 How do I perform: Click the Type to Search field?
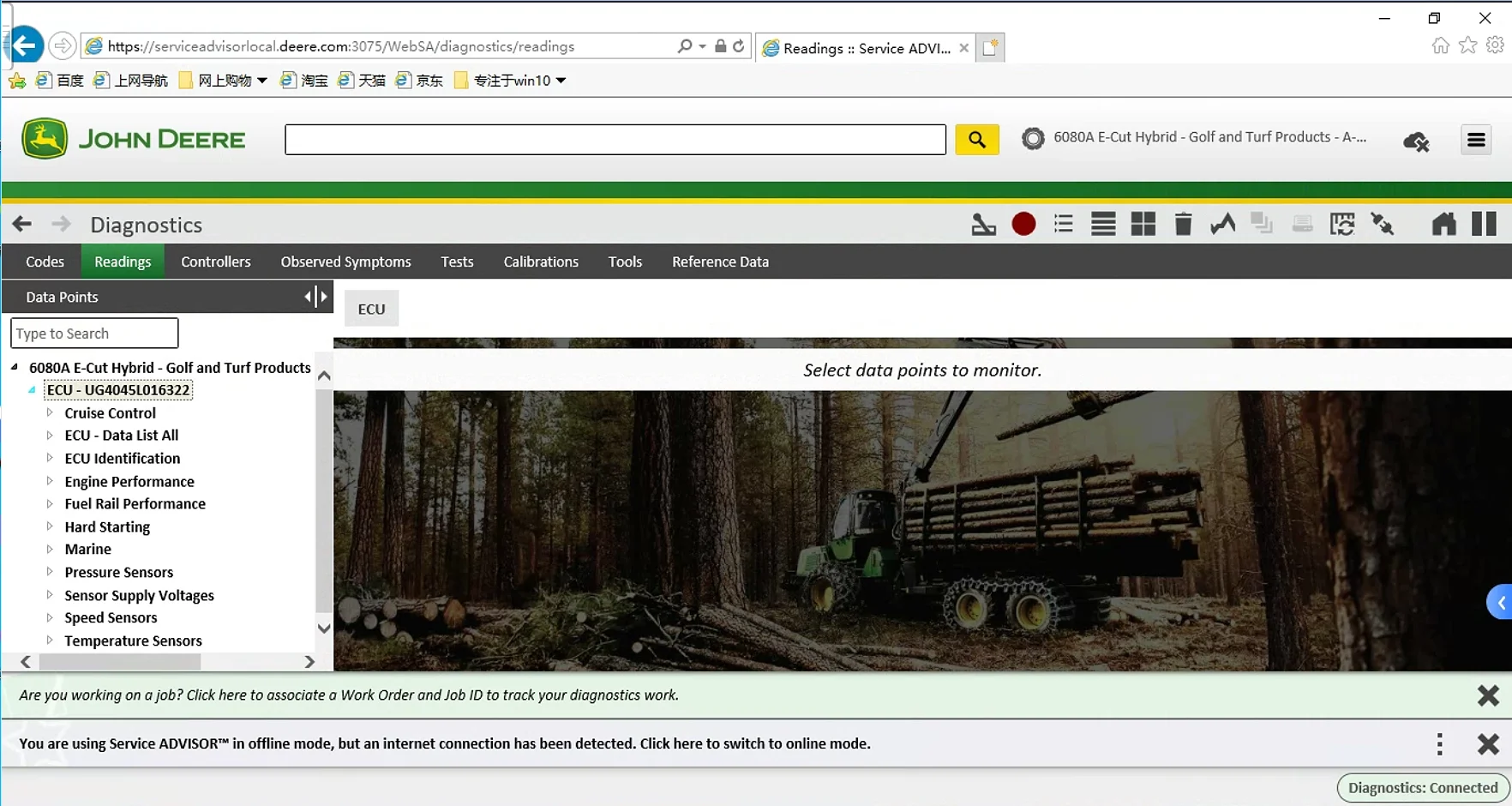tap(94, 334)
